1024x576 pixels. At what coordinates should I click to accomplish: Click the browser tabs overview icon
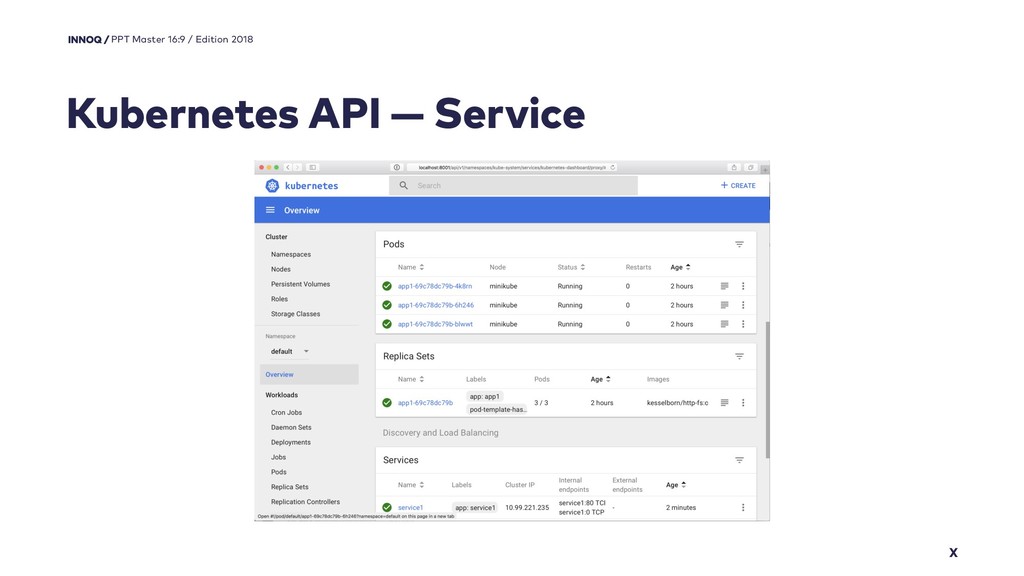(750, 167)
